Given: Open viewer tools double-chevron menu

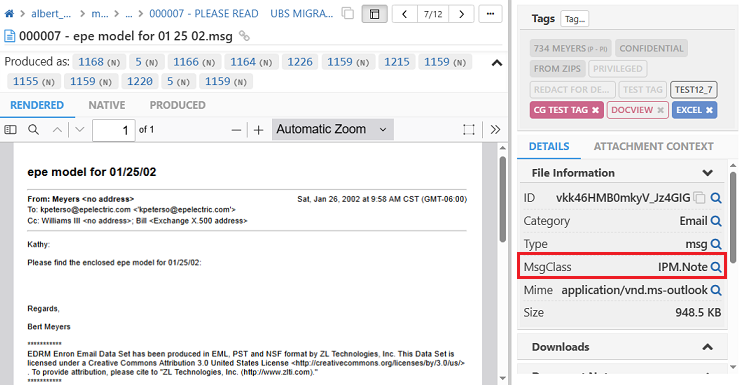Looking at the screenshot, I should pos(495,130).
